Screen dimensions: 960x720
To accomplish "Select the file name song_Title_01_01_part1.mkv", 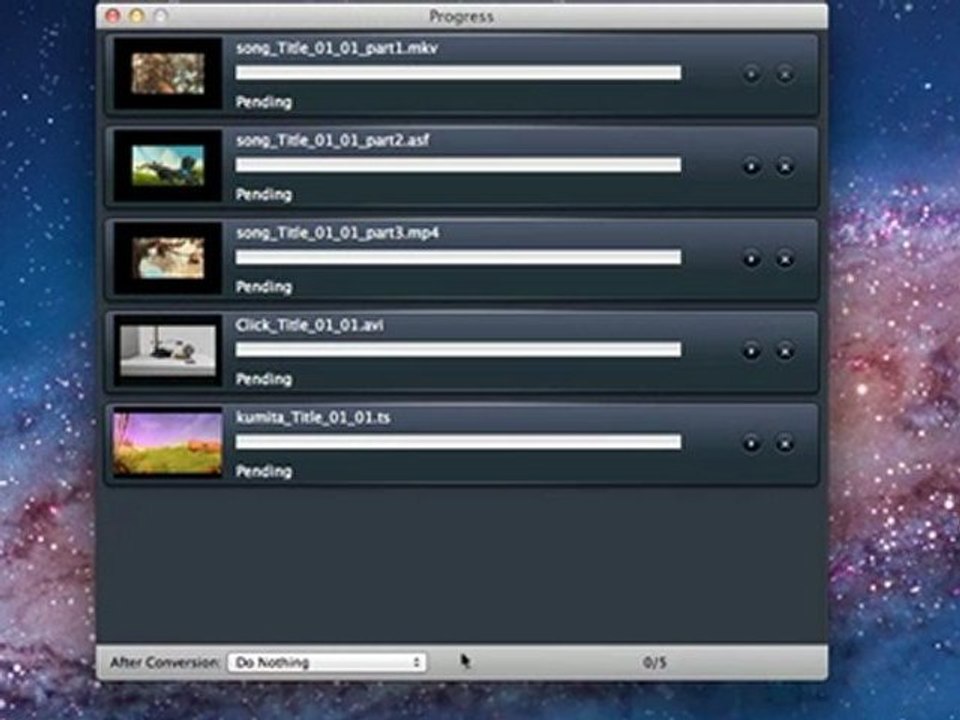I will point(337,48).
